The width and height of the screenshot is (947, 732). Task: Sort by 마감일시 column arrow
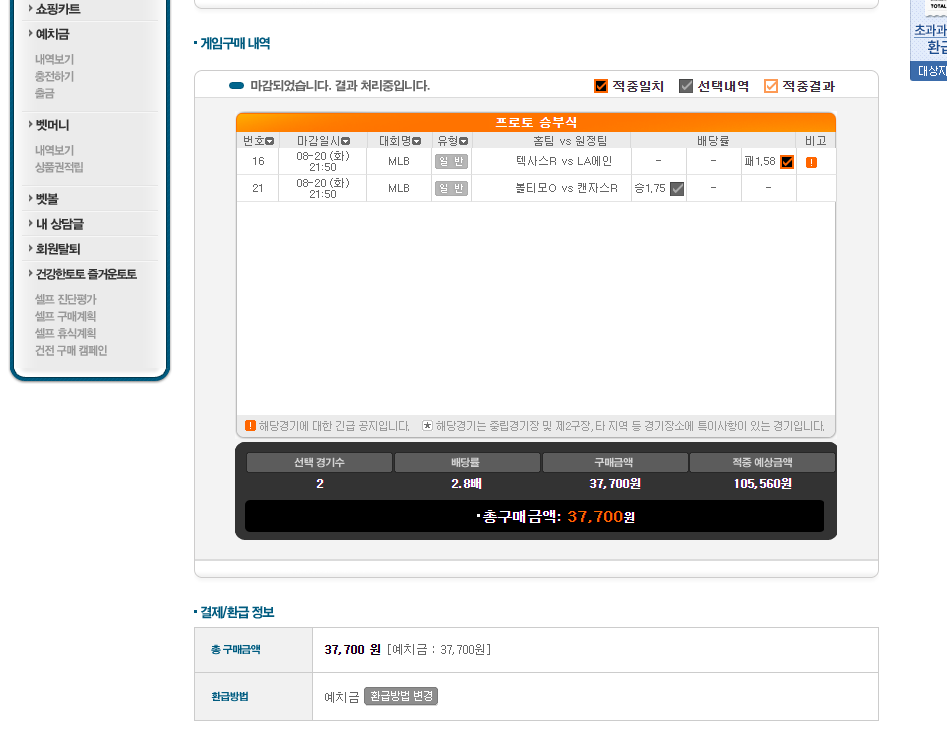345,141
